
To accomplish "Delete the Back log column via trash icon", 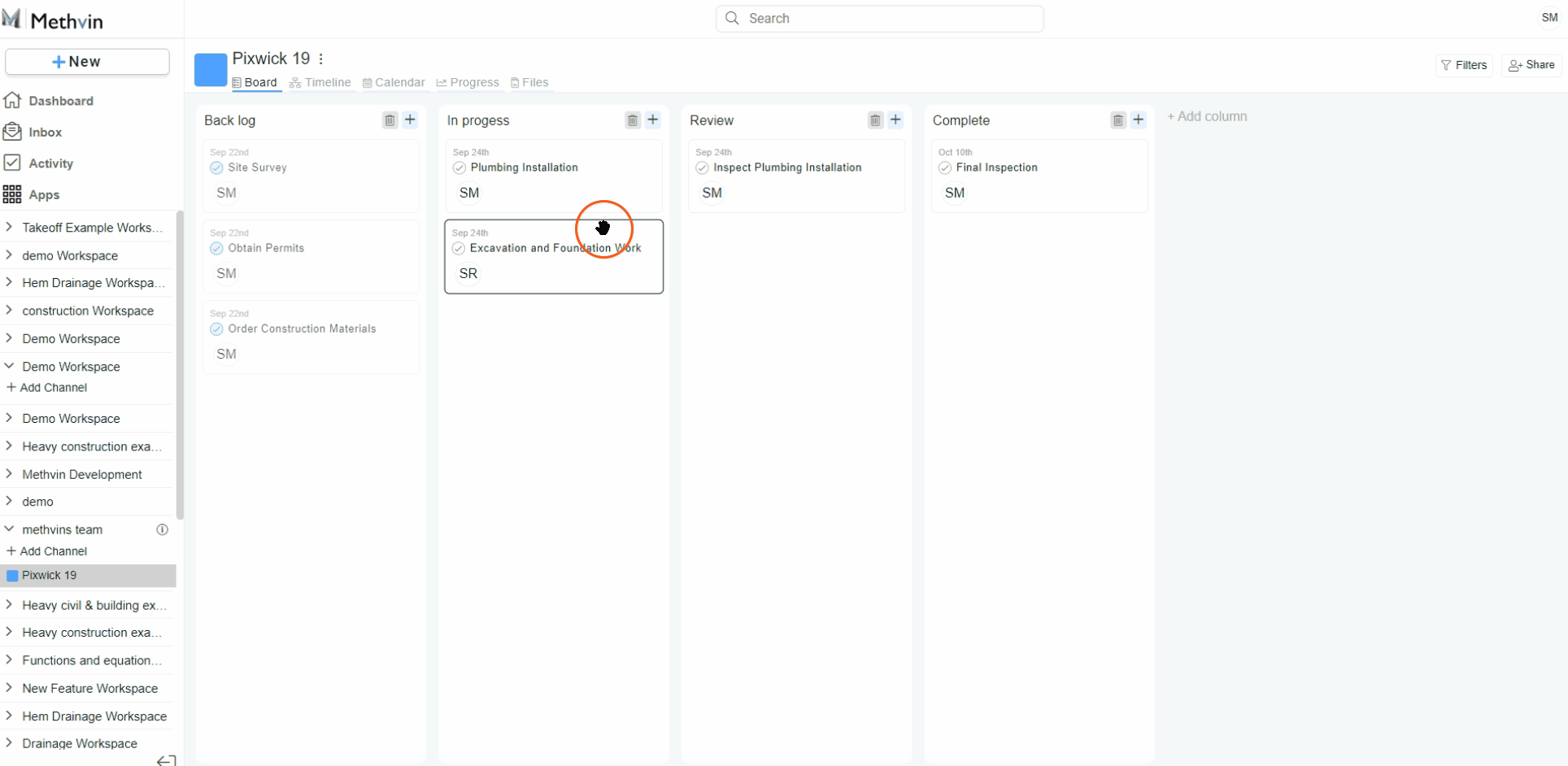I will pos(390,120).
